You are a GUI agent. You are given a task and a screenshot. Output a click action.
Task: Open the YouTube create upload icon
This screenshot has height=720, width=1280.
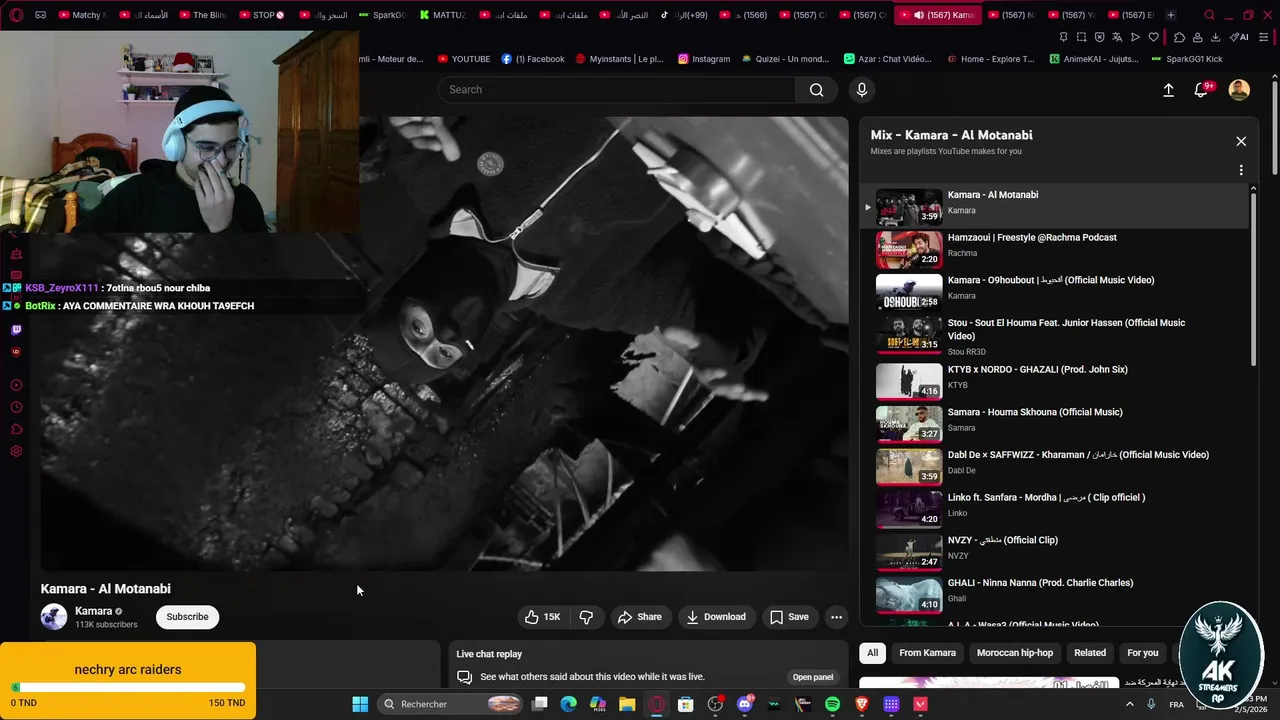point(1168,90)
